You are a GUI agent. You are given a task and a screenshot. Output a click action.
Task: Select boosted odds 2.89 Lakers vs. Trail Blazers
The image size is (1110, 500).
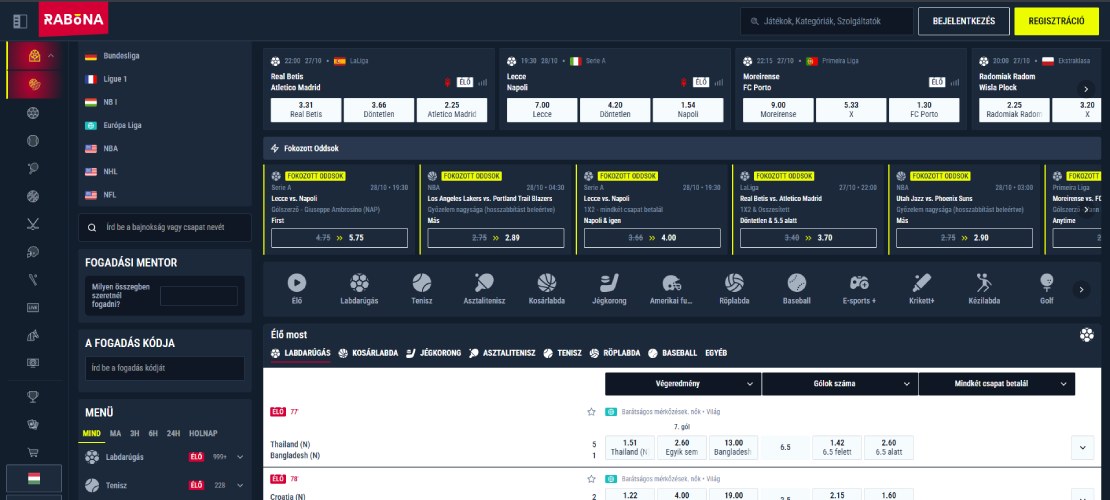pos(496,238)
